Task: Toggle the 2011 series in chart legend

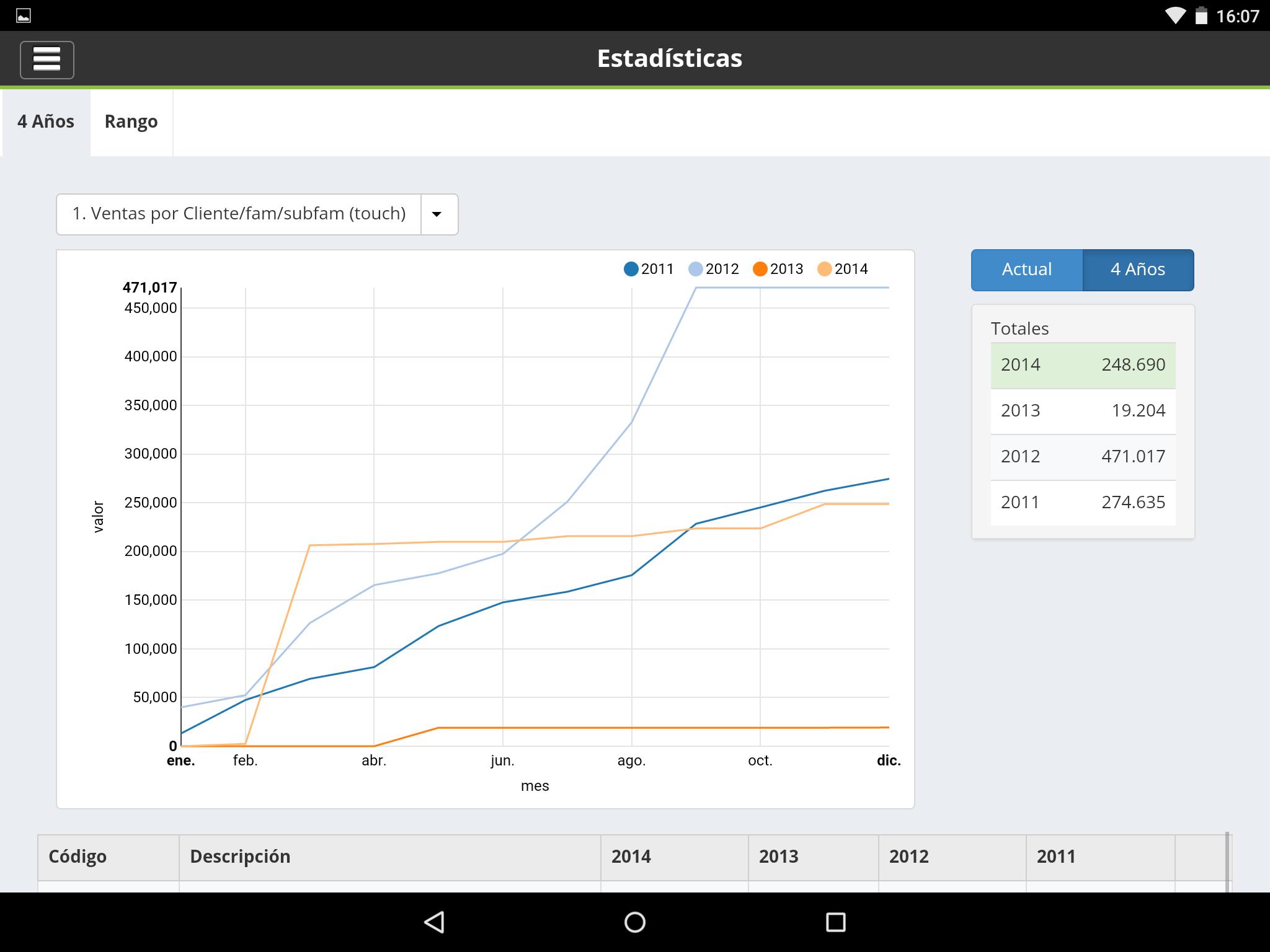Action: (x=649, y=269)
